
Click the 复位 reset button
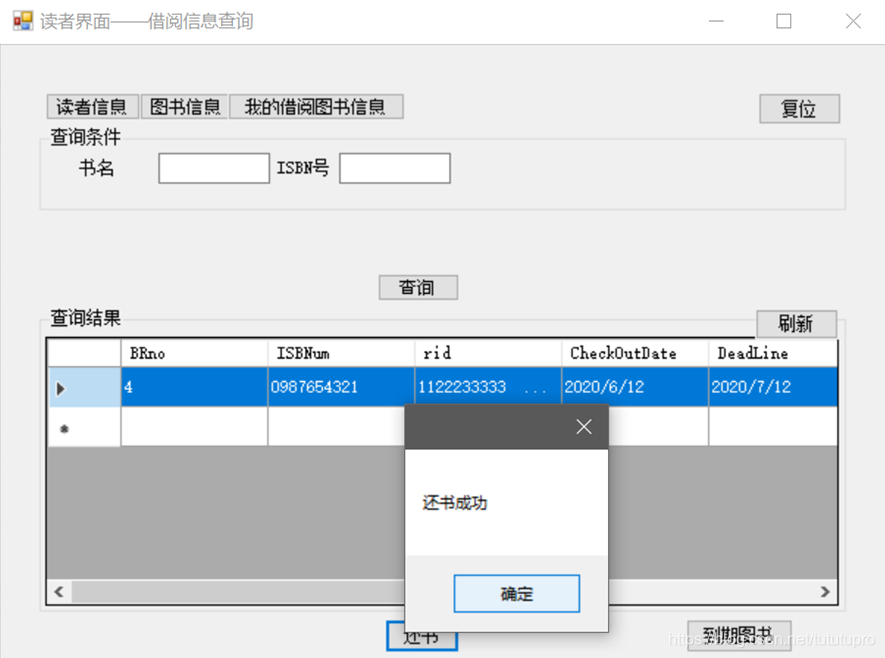(x=799, y=108)
